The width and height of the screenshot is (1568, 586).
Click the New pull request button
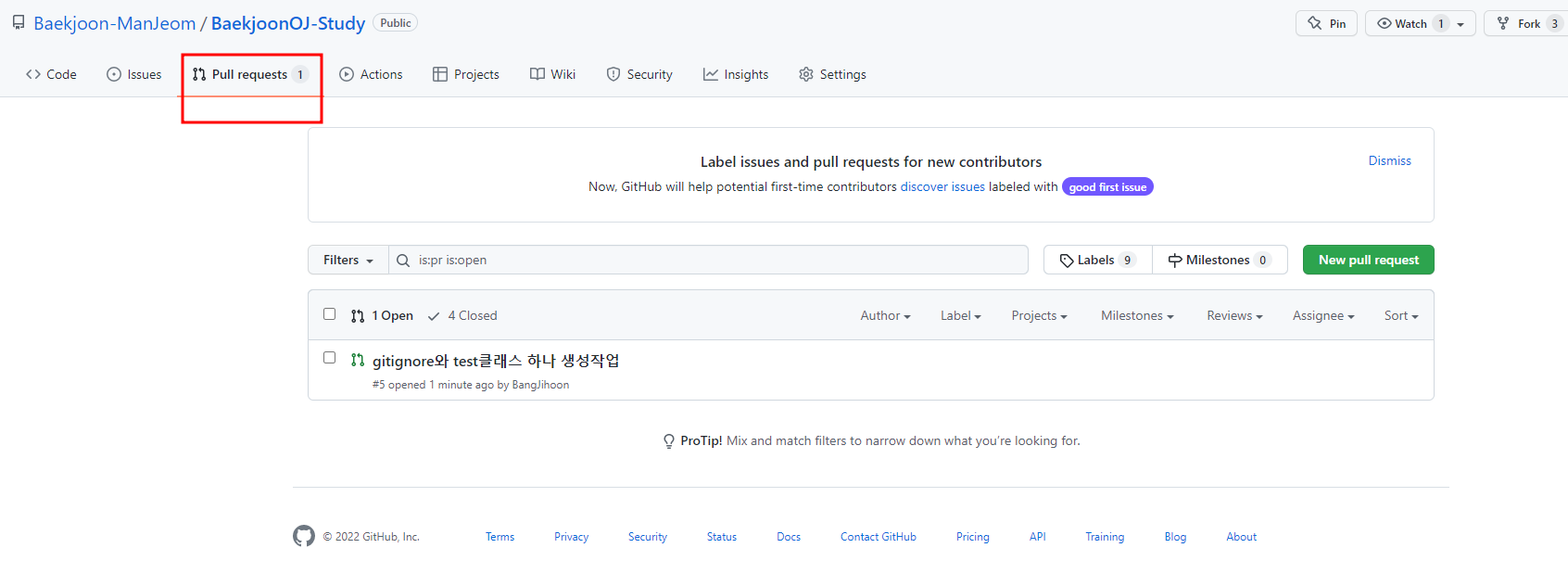pos(1368,260)
